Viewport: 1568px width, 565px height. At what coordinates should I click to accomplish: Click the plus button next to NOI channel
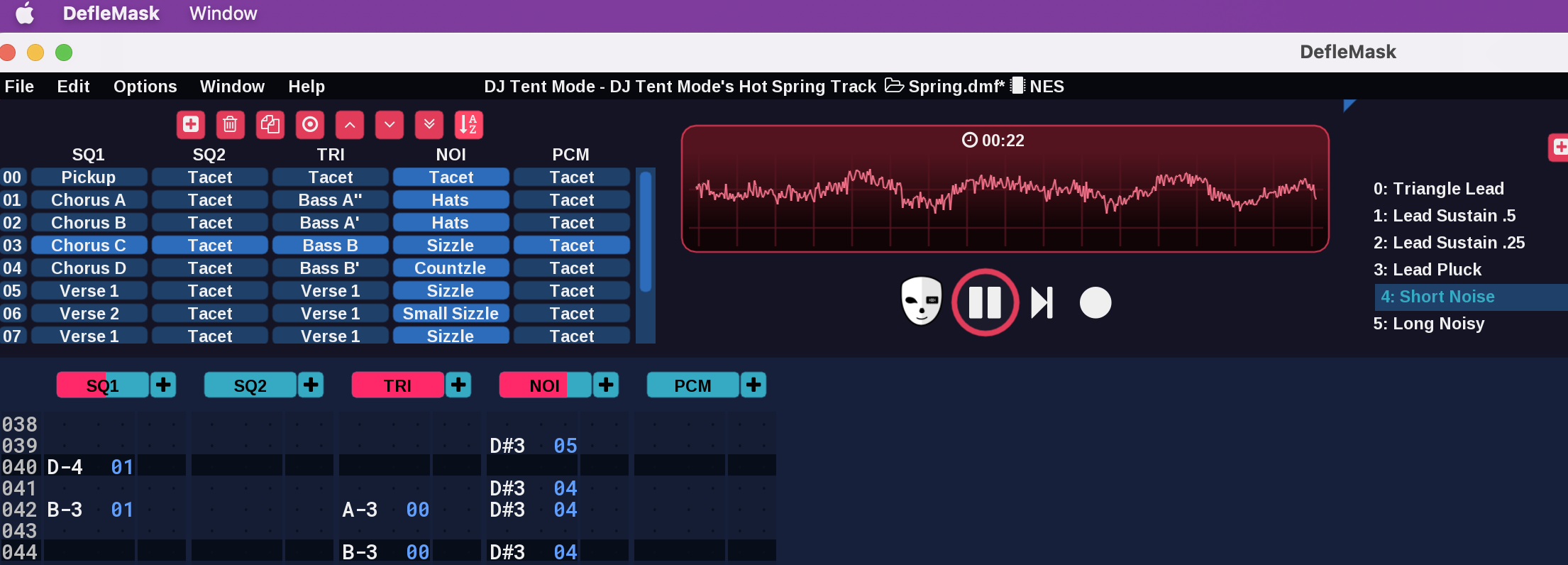click(x=606, y=385)
